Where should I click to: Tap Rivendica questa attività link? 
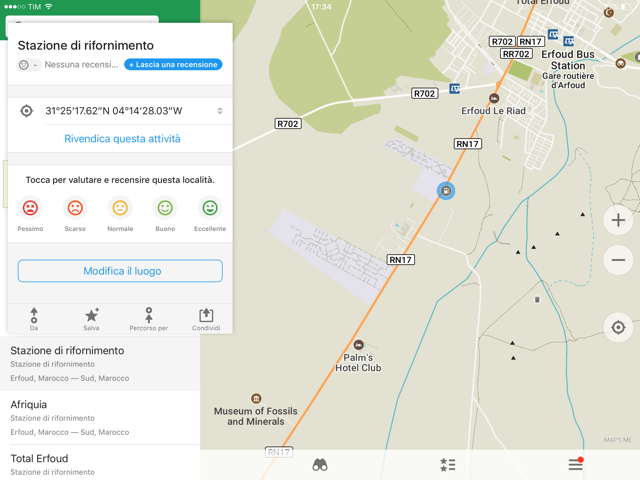[x=122, y=139]
